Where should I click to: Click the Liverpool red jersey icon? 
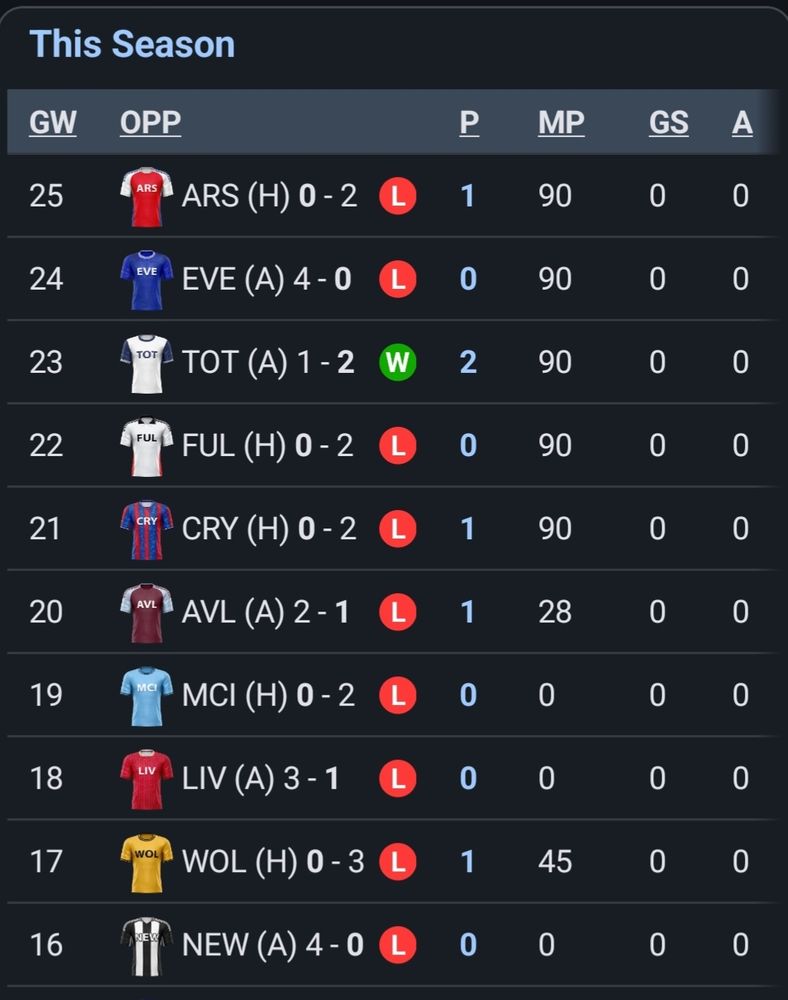[x=147, y=779]
